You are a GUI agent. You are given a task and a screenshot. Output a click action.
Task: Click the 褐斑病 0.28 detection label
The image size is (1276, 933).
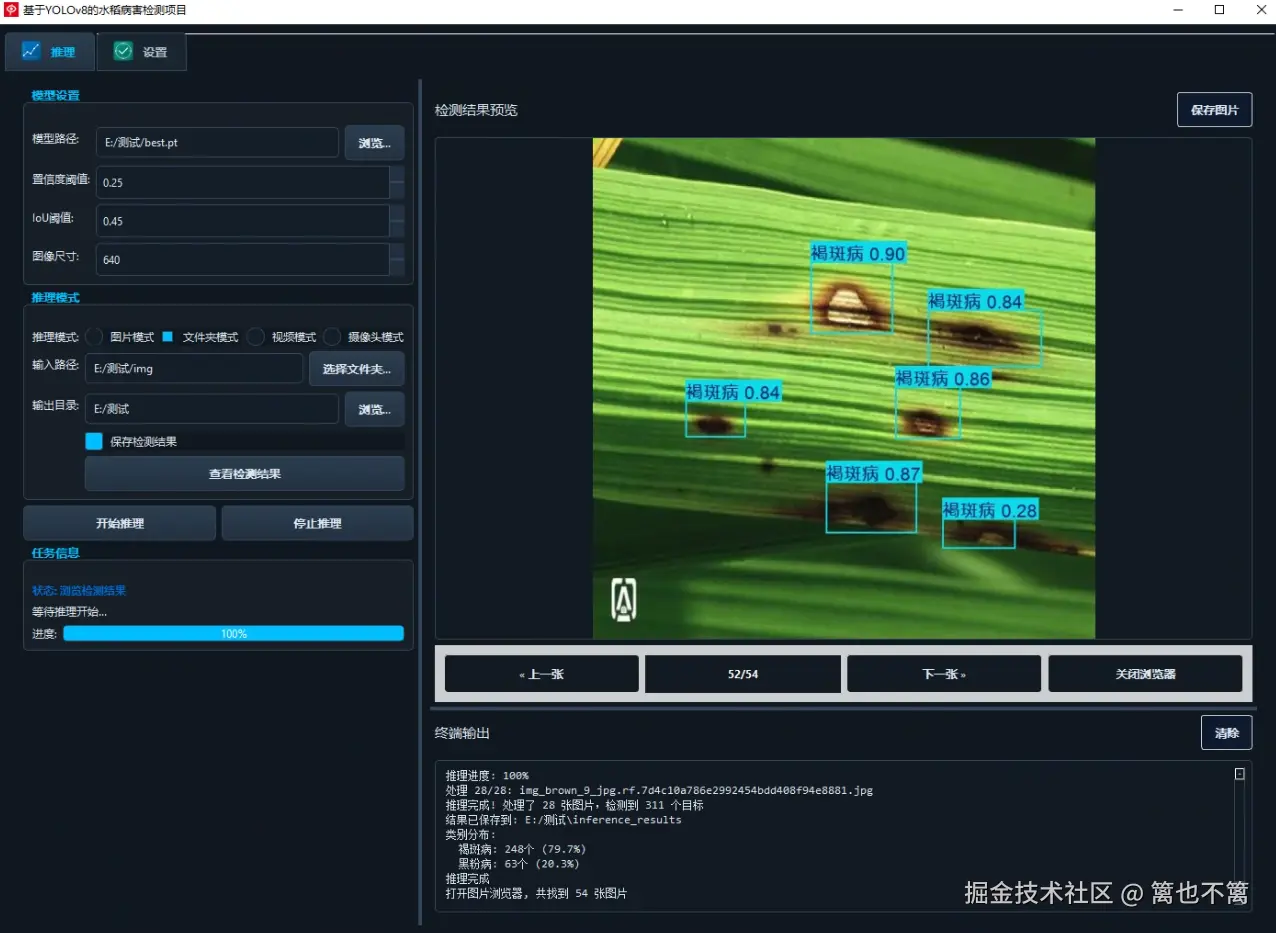tap(990, 510)
